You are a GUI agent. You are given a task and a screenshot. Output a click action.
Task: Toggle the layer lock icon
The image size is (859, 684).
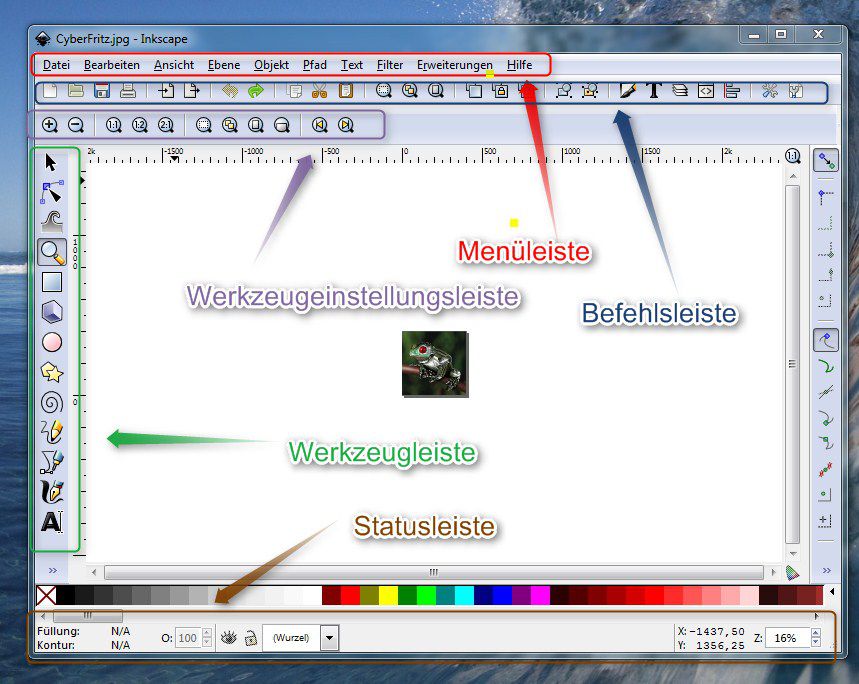tap(249, 636)
